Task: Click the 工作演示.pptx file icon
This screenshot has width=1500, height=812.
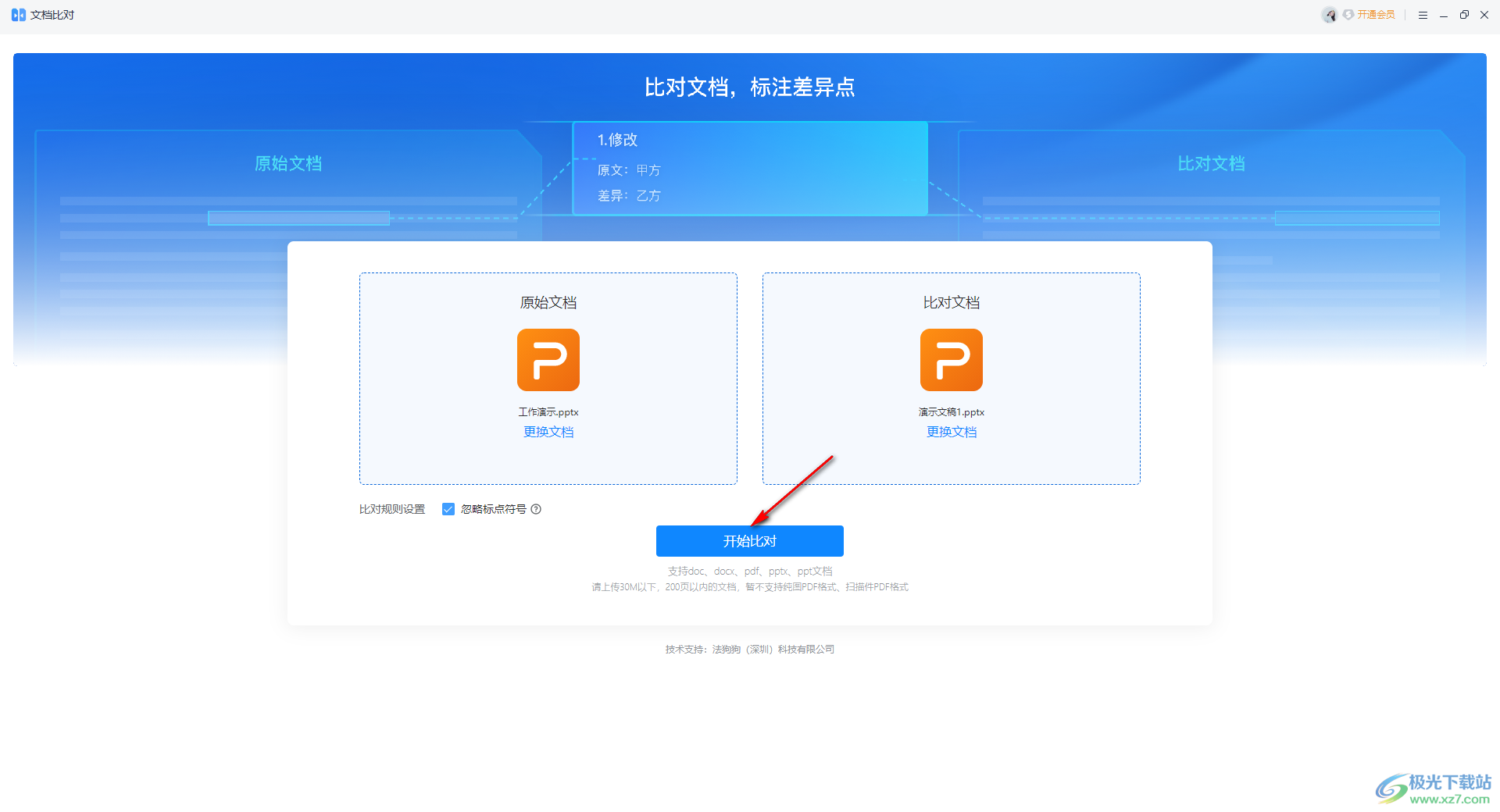Action: pyautogui.click(x=548, y=360)
